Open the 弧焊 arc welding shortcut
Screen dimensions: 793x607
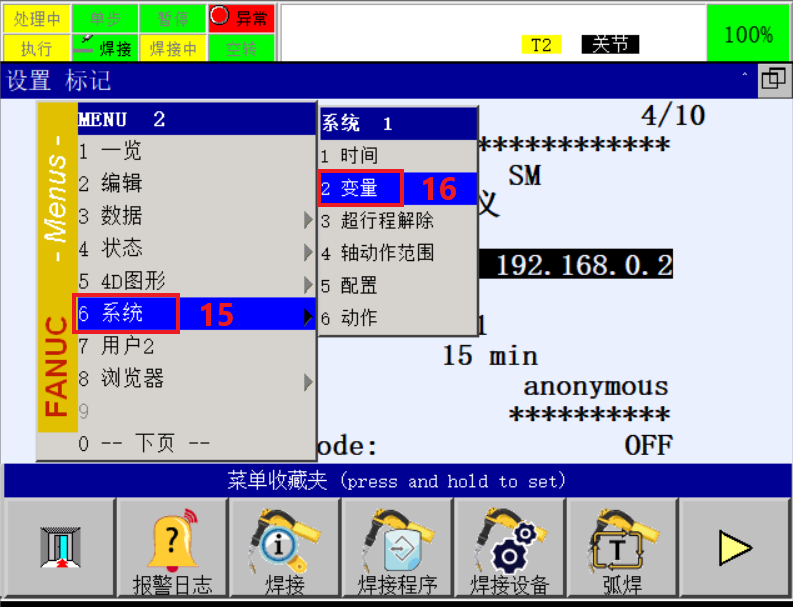622,547
